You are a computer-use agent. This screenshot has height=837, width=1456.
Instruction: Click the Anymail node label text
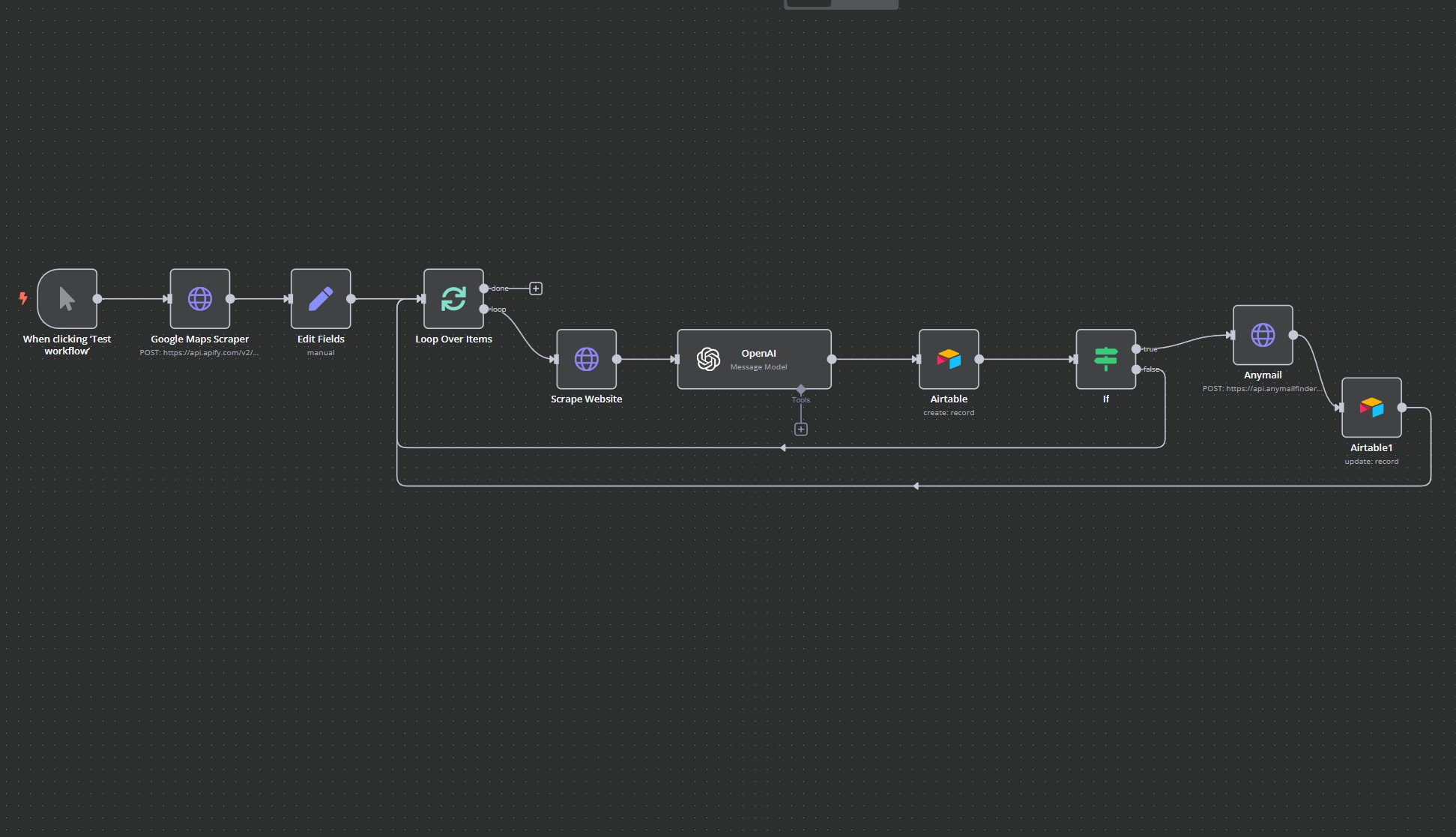coord(1263,375)
